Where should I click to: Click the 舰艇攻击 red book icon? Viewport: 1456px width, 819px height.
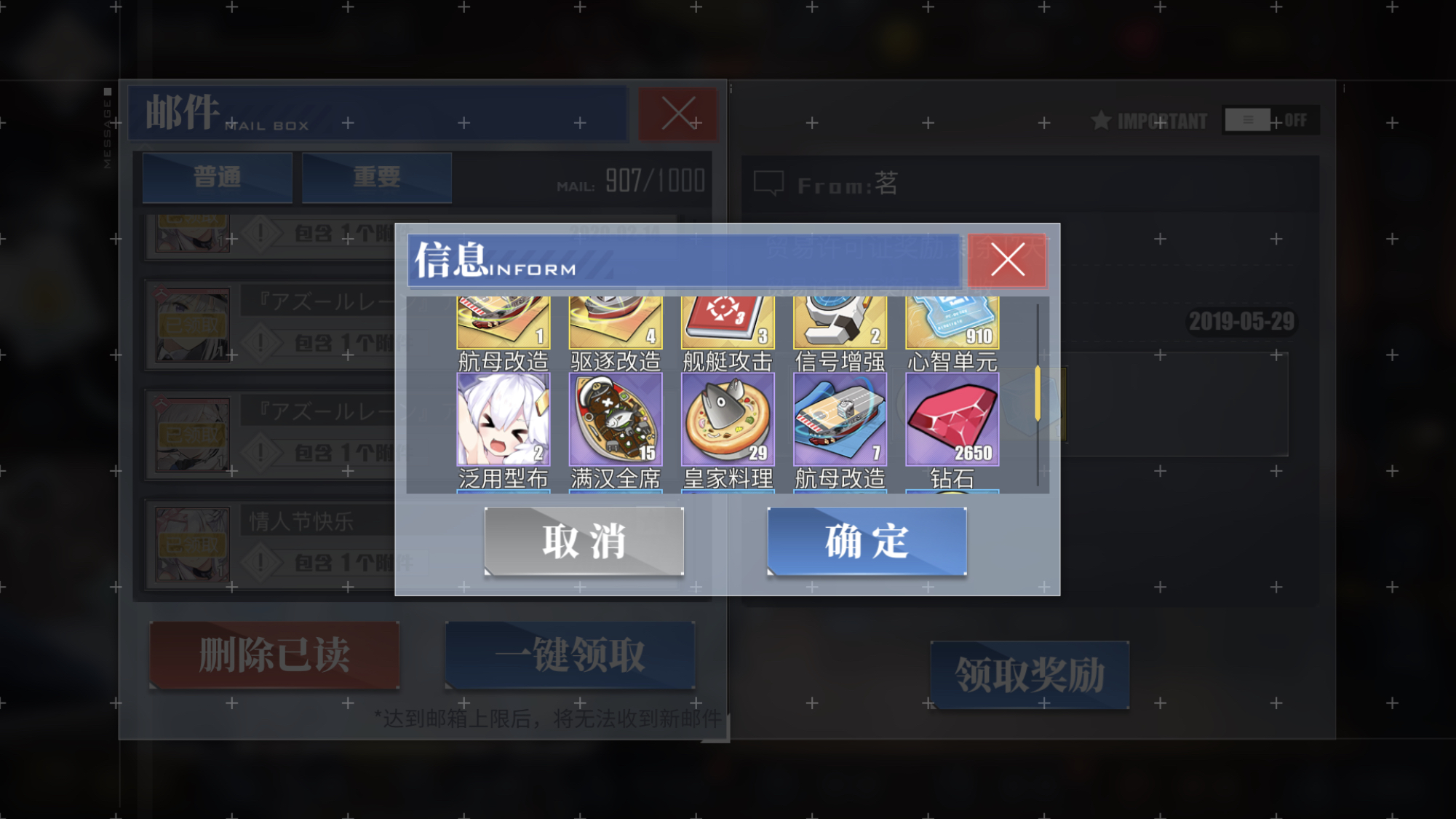click(x=728, y=323)
